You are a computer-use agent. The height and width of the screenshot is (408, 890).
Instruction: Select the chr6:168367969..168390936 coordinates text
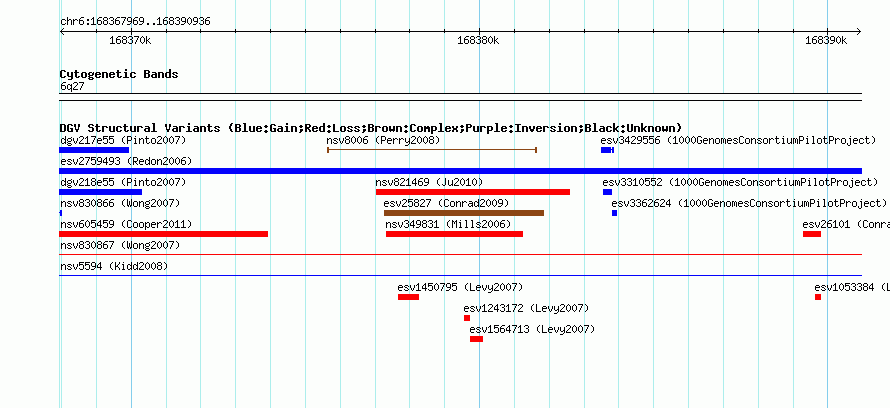pyautogui.click(x=135, y=22)
